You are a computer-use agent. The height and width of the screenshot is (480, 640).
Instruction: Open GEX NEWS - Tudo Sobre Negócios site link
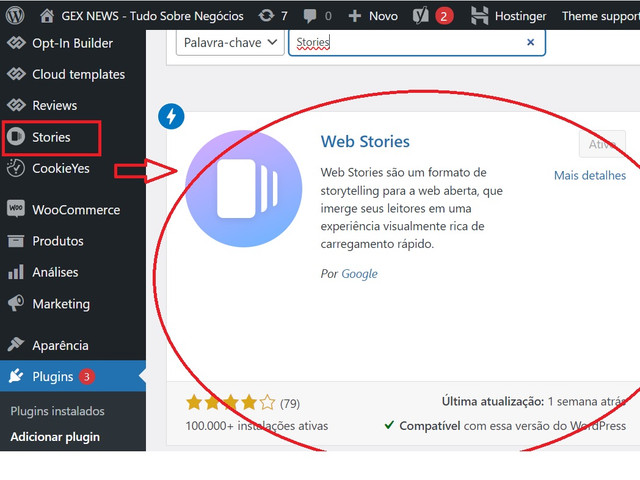(x=152, y=16)
